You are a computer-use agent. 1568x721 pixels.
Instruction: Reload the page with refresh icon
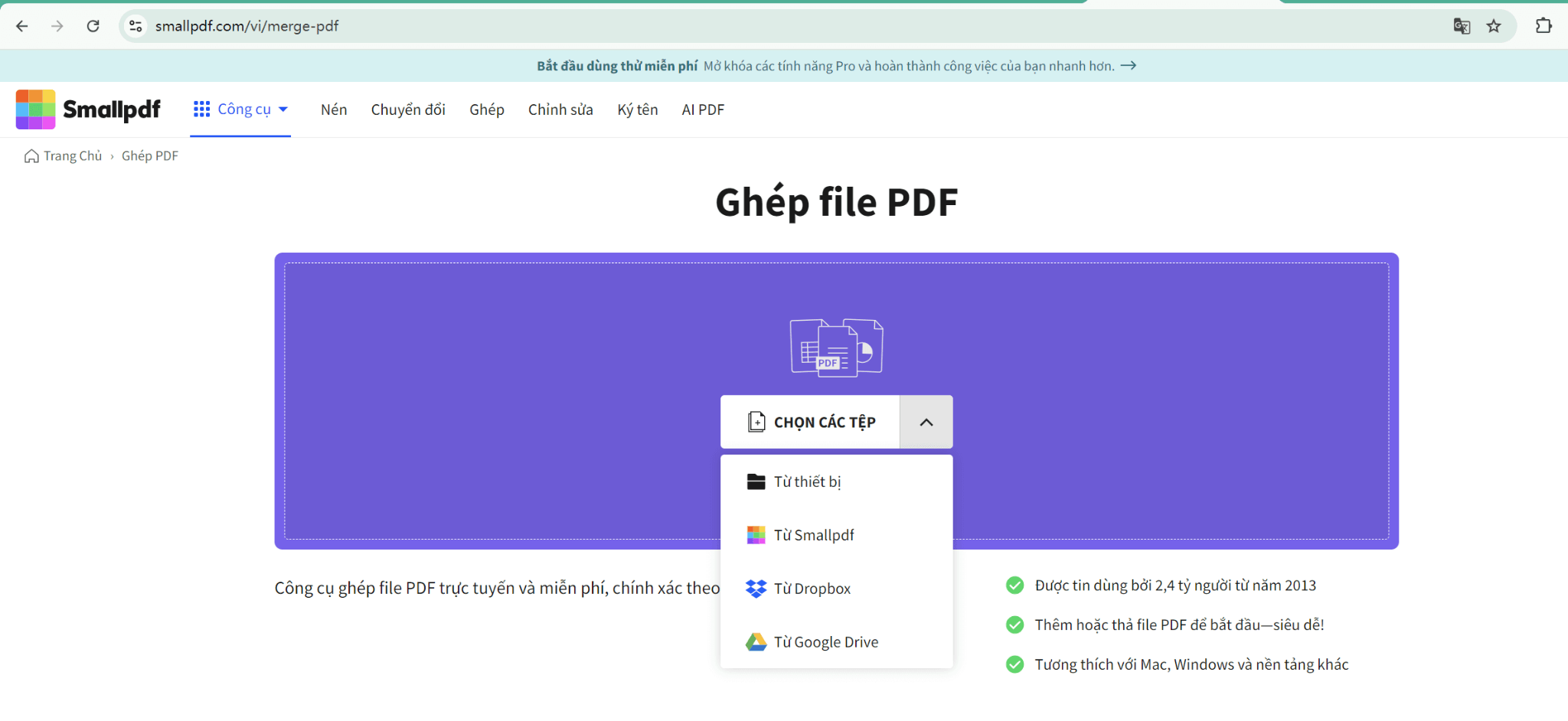click(x=93, y=26)
